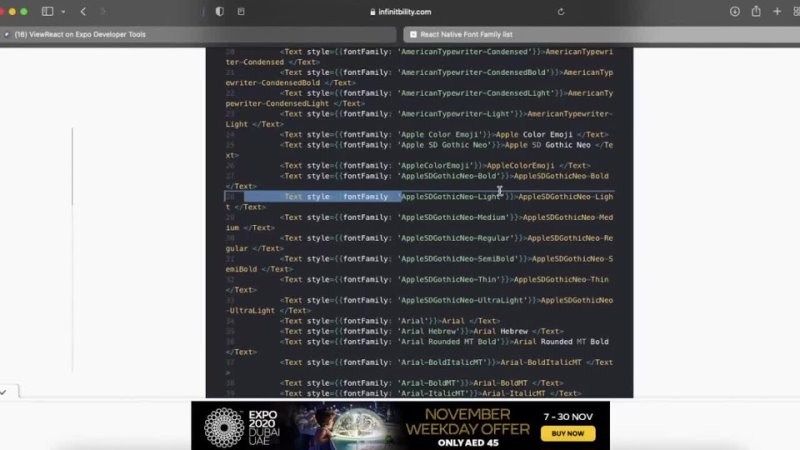The height and width of the screenshot is (450, 800).
Task: Click the 'AmericanTypewriter-CondensedBold' code line
Action: coord(419,78)
